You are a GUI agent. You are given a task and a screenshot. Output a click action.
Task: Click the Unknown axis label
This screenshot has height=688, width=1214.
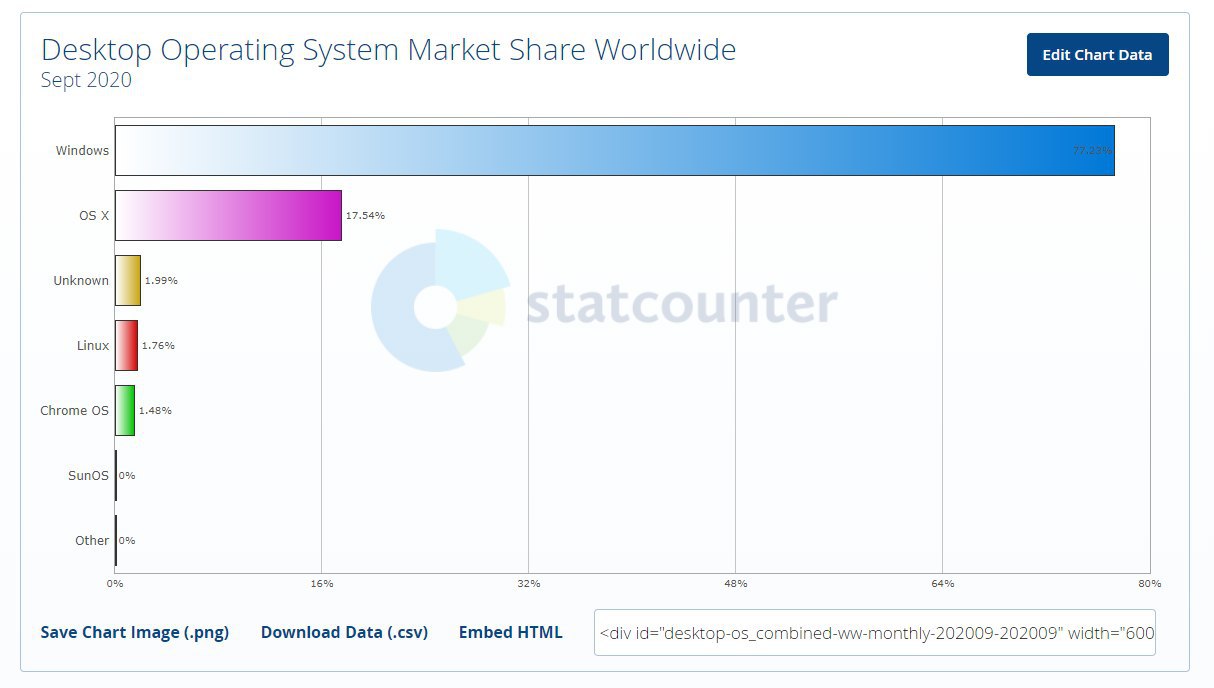(81, 280)
